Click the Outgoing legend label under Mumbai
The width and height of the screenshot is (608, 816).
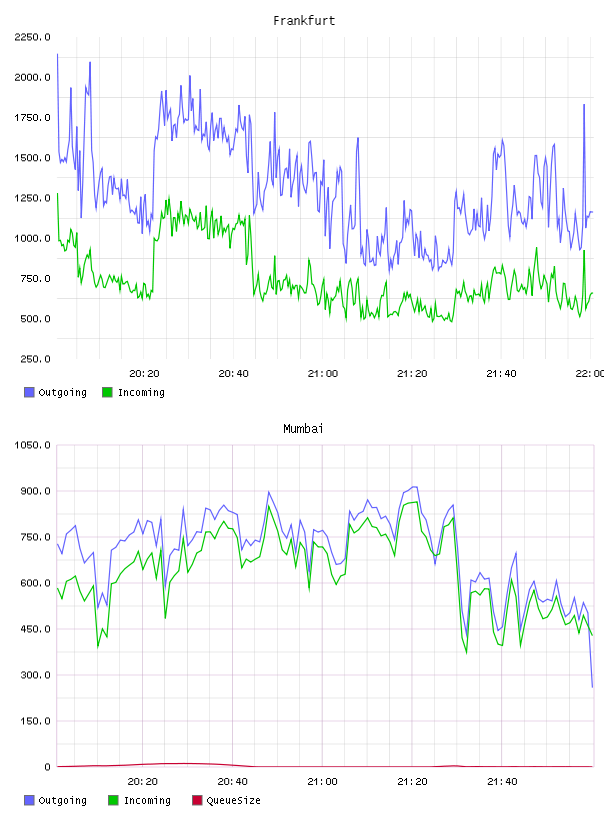62,800
